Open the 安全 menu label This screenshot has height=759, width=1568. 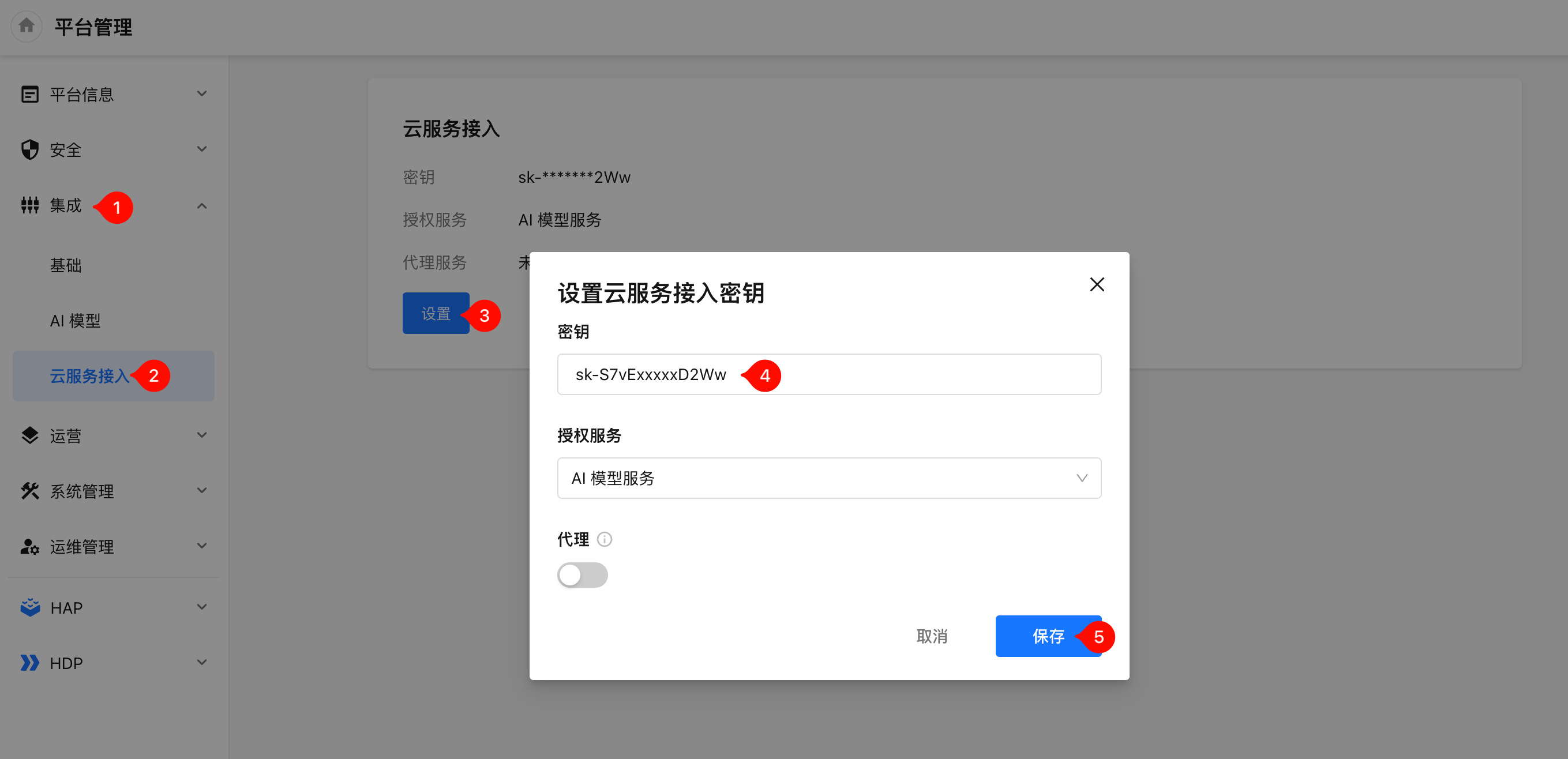[66, 150]
